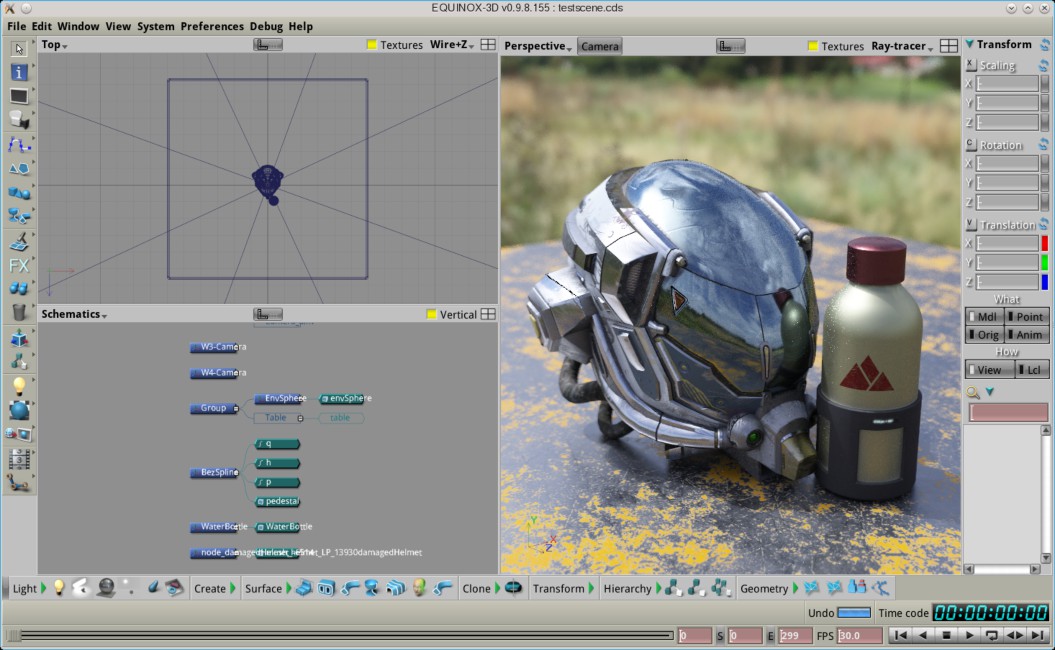Click the blue info icon in the left toolbar

pyautogui.click(x=19, y=72)
